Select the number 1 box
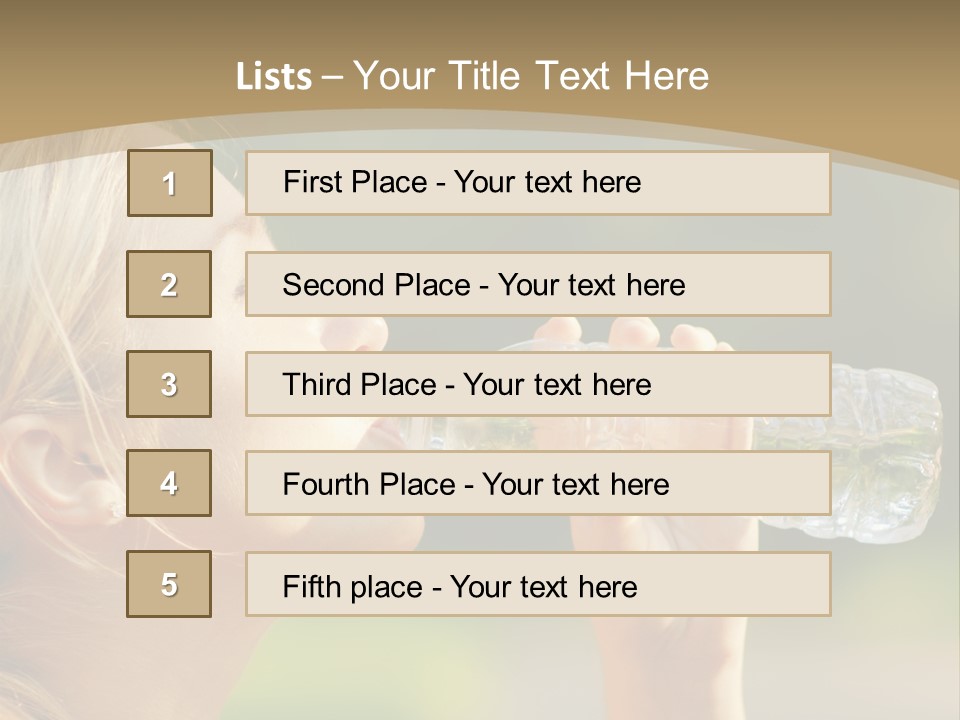 pos(170,183)
